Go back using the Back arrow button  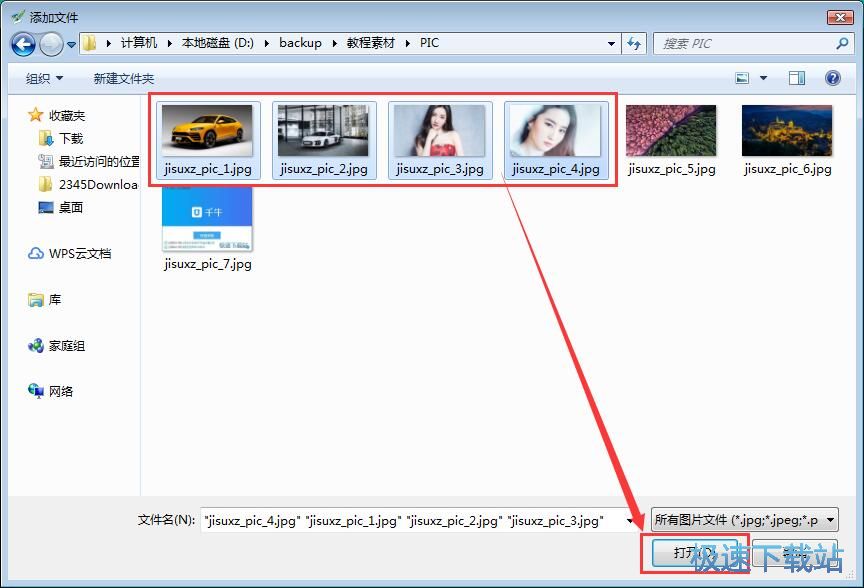coord(23,44)
